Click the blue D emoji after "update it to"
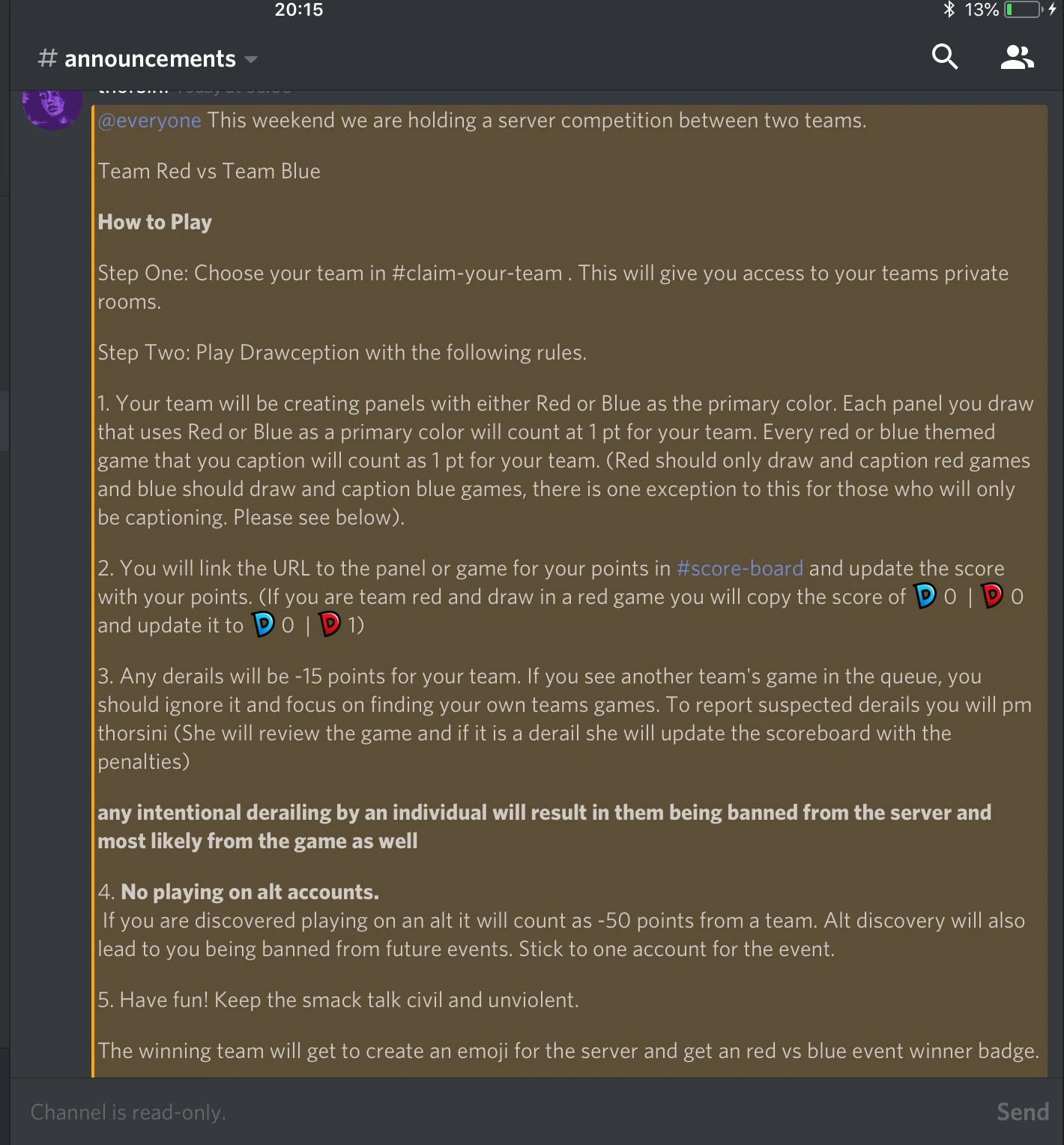 (263, 625)
